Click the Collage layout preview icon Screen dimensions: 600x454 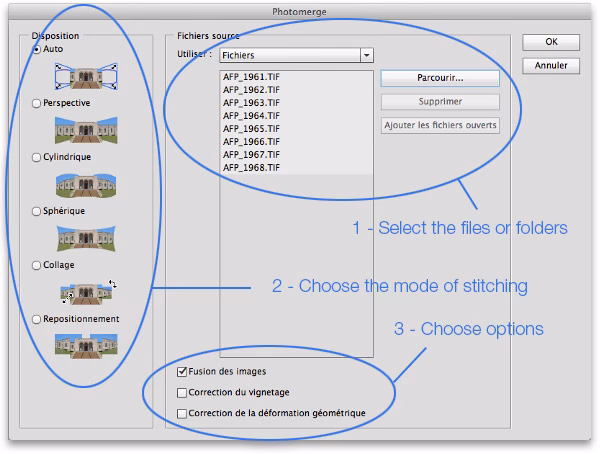[x=89, y=292]
